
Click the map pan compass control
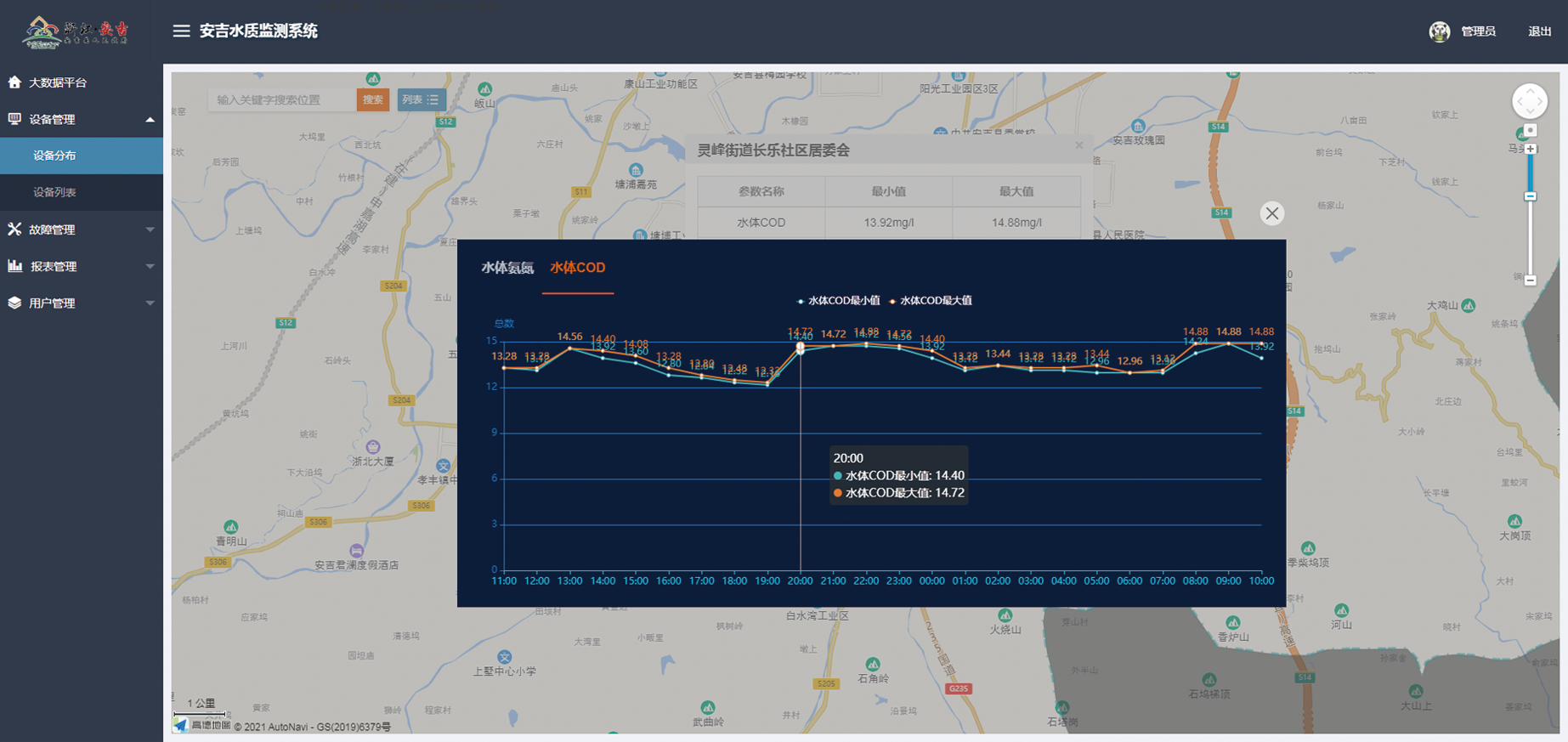(1529, 101)
